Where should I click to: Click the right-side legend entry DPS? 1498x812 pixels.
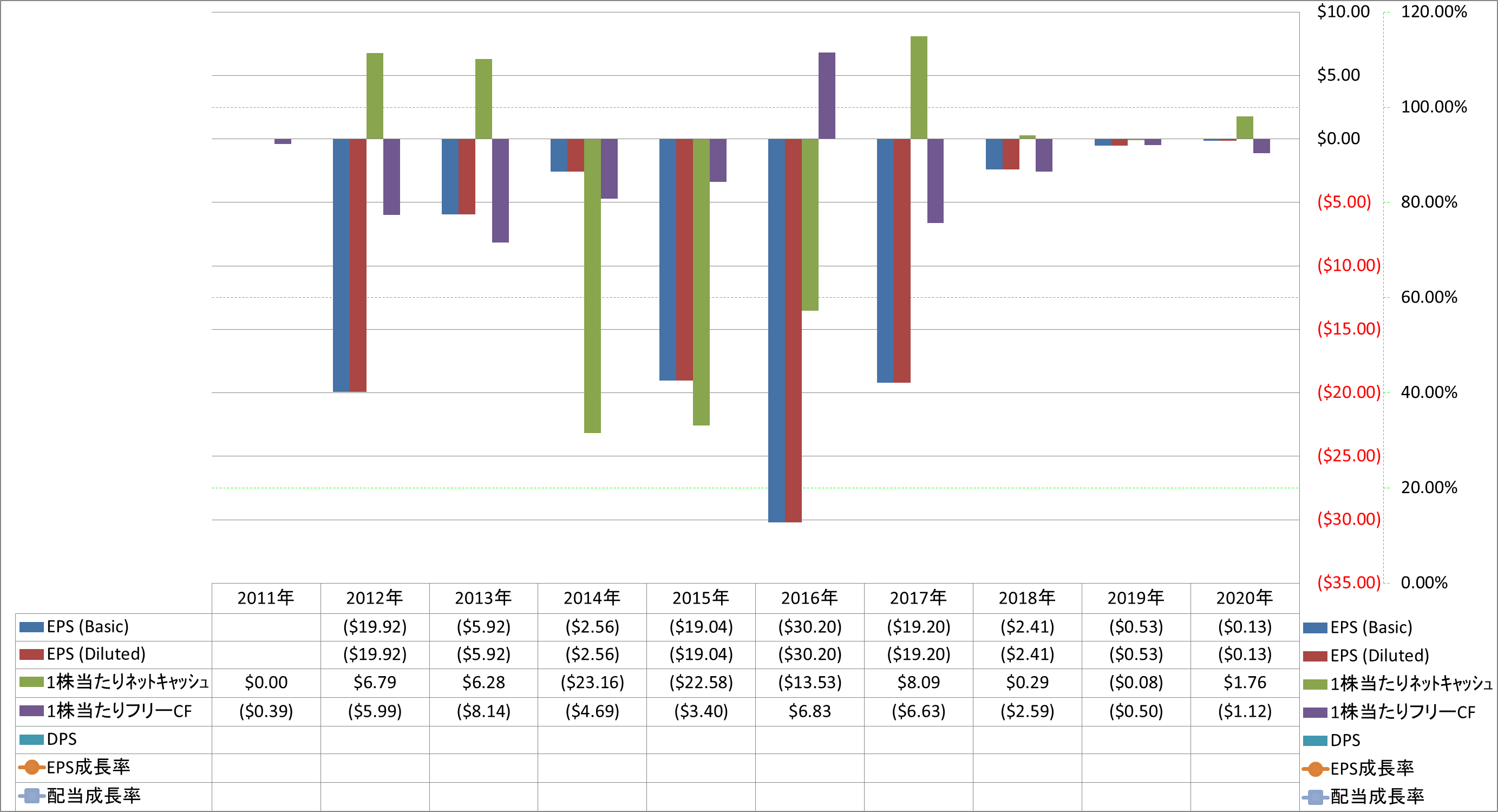[1332, 741]
